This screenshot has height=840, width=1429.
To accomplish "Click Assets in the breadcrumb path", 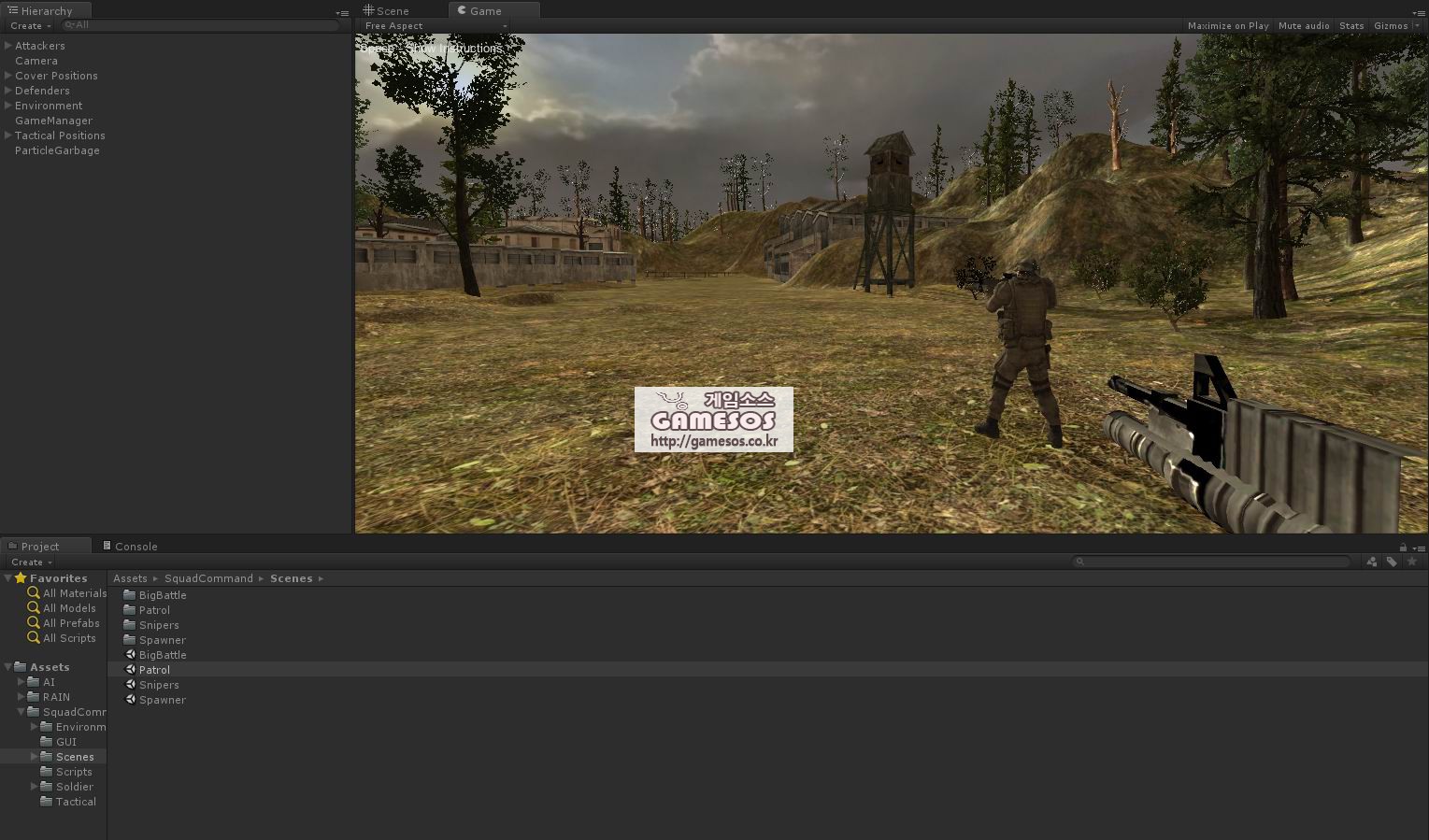I will coord(130,578).
